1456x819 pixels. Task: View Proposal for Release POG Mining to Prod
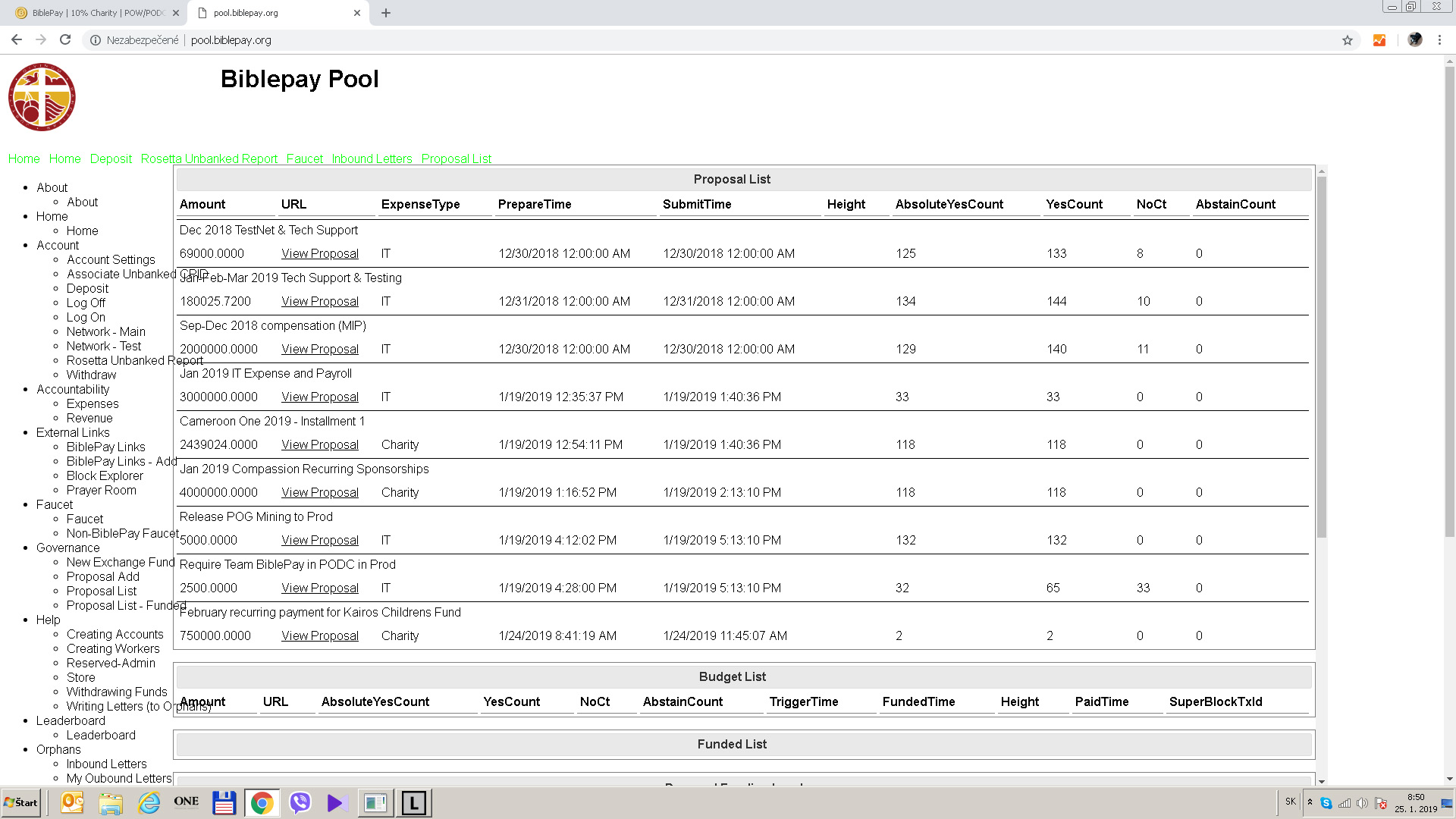[320, 541]
